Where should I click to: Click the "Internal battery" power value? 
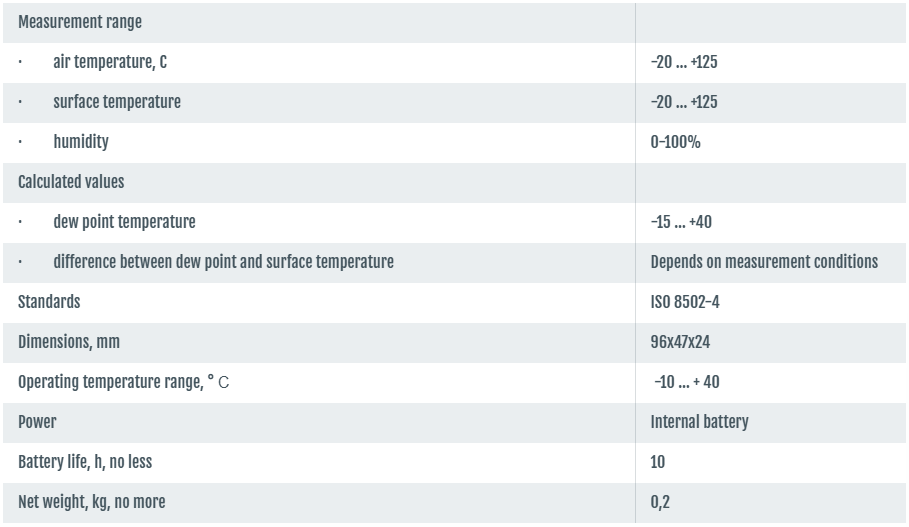[x=699, y=422]
